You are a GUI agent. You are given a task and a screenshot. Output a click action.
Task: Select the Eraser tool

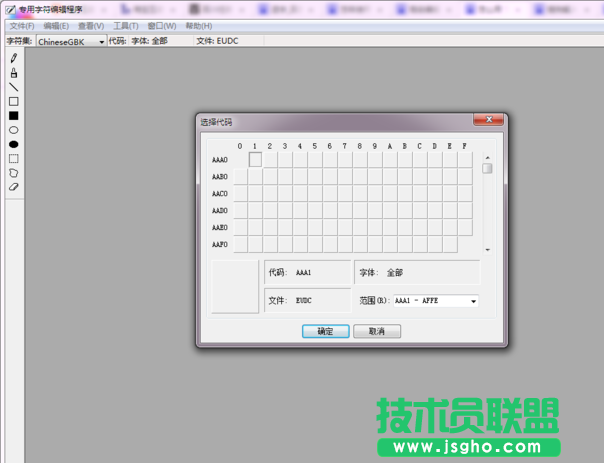(x=14, y=187)
